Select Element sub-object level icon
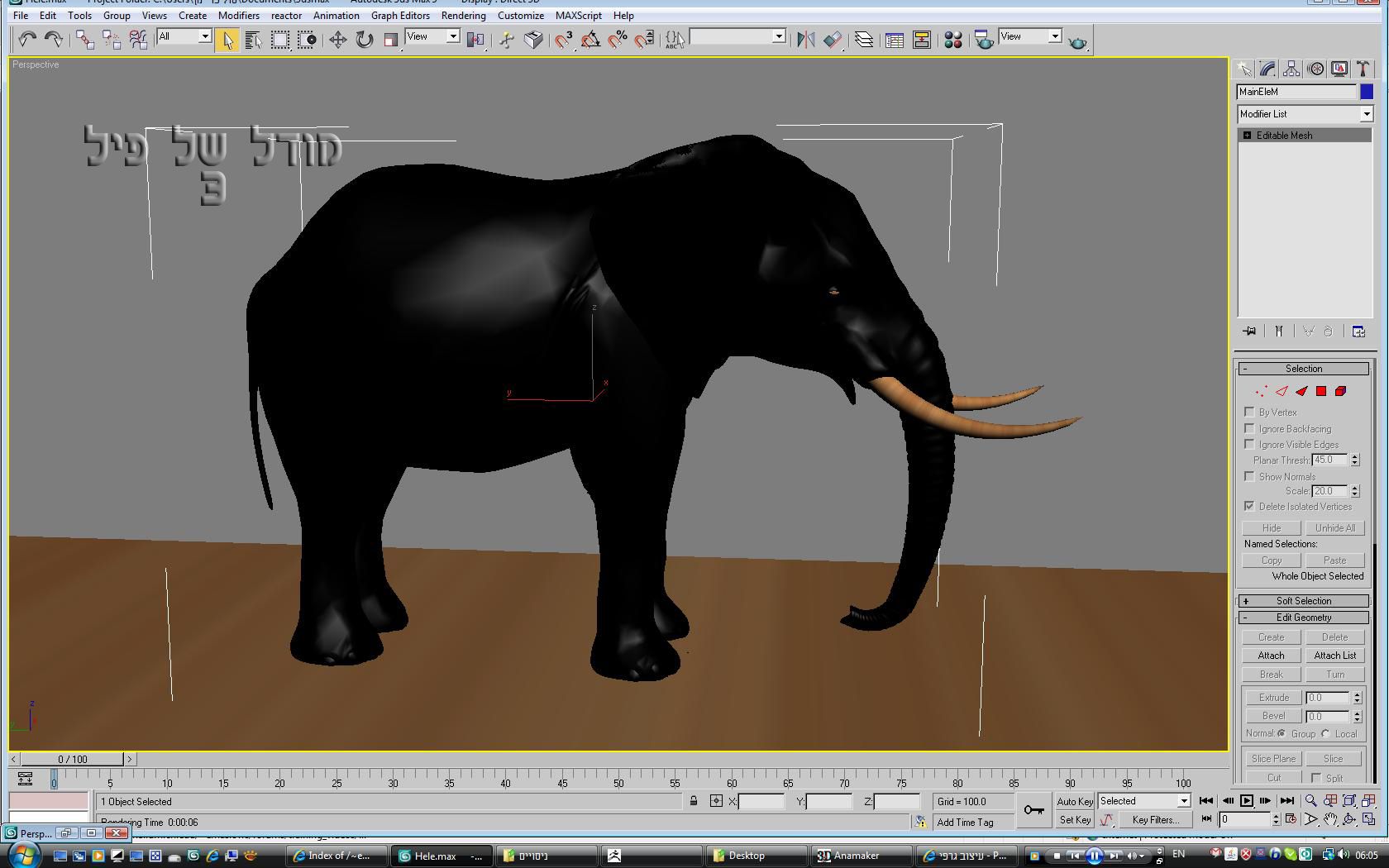Image resolution: width=1389 pixels, height=868 pixels. pyautogui.click(x=1340, y=391)
